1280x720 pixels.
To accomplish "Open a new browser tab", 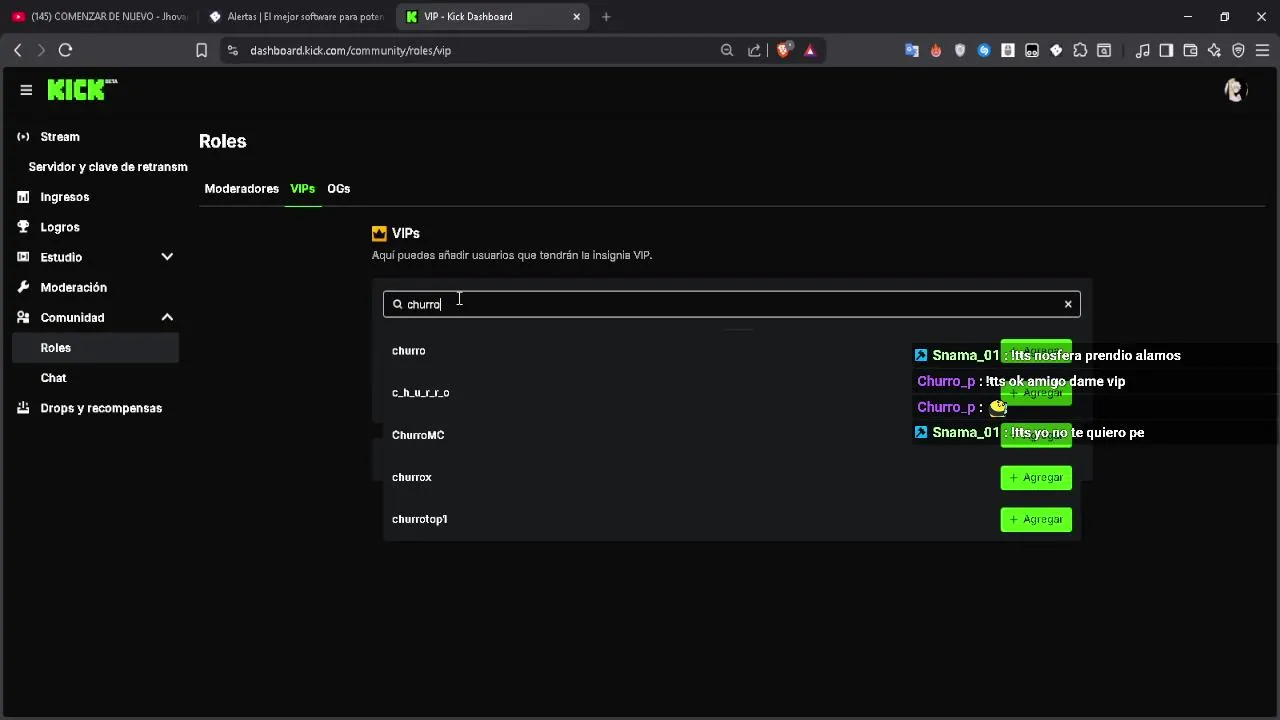I will point(606,16).
